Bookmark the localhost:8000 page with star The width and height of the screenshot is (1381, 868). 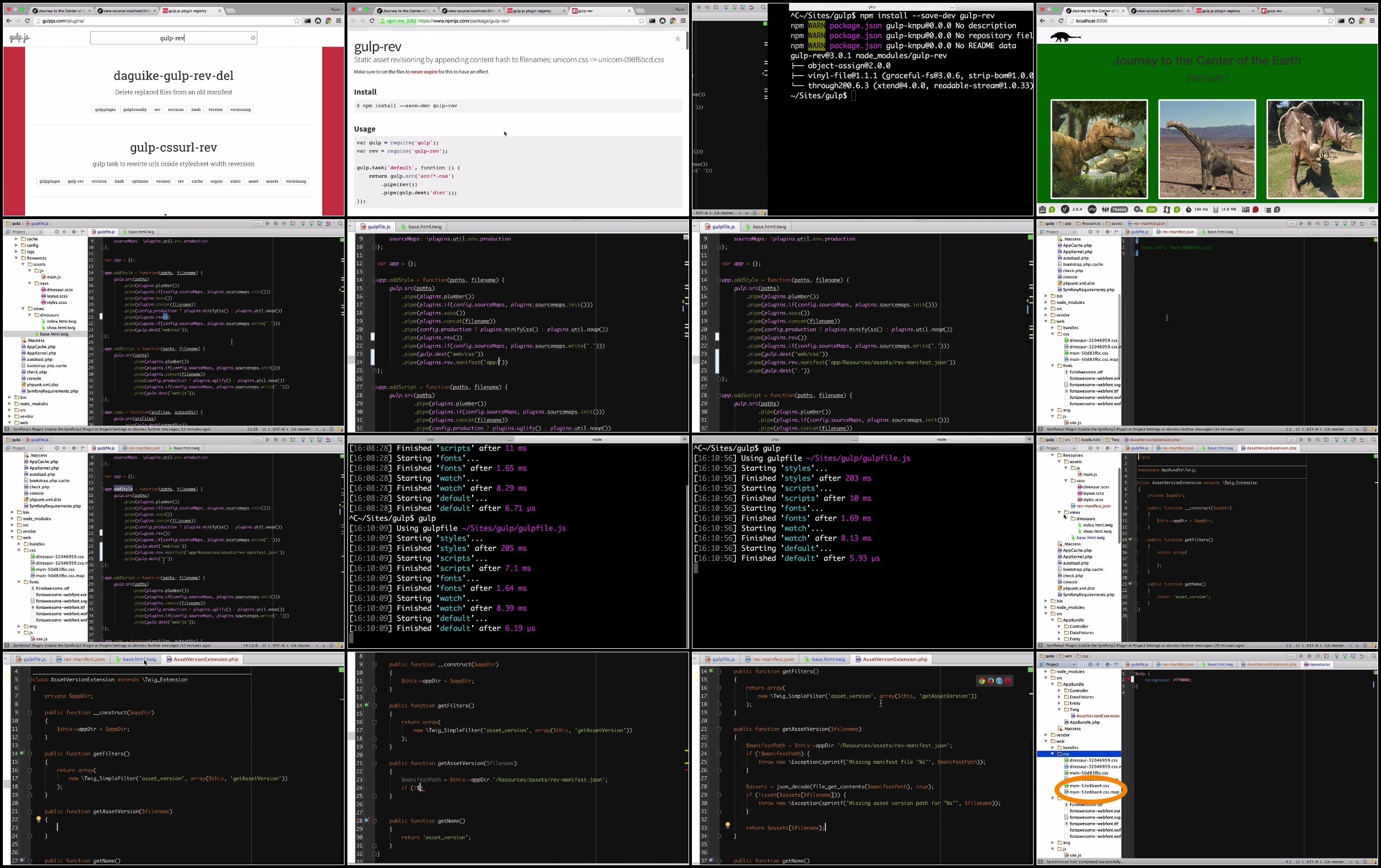pyautogui.click(x=1331, y=20)
